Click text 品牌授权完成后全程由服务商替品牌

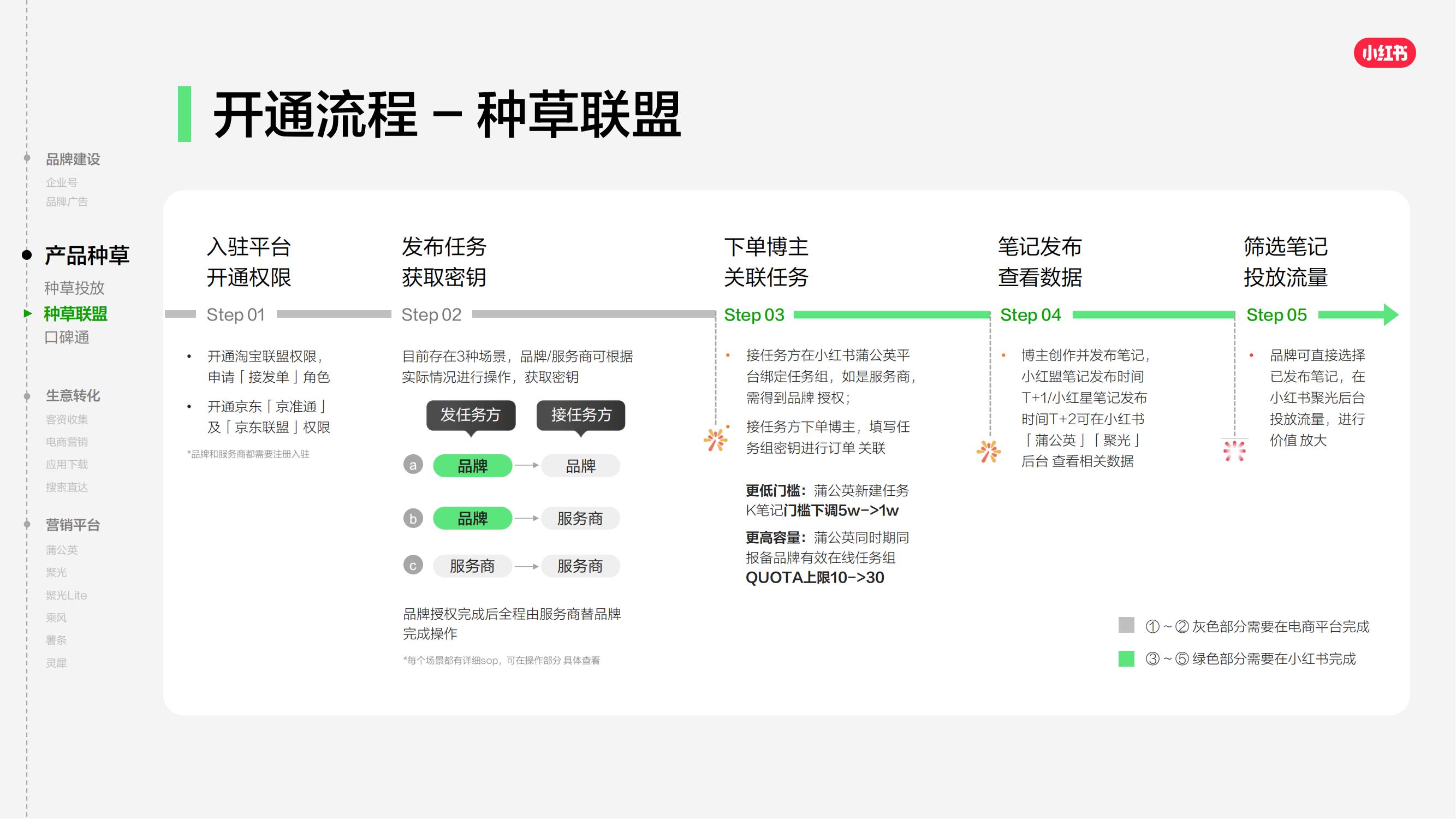(512, 614)
